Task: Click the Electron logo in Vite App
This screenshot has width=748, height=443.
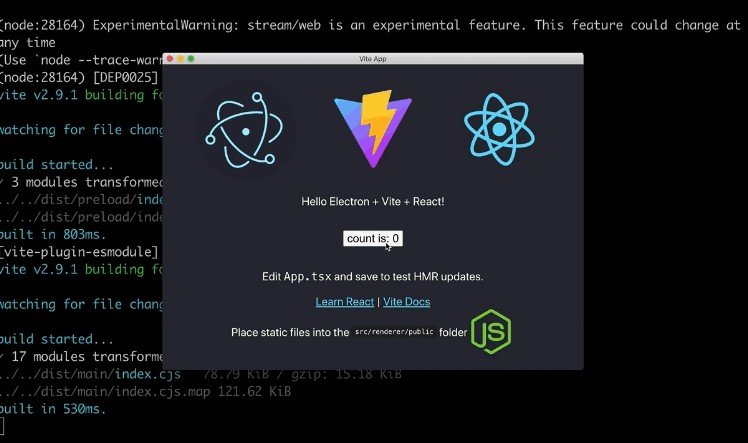Action: click(x=244, y=130)
